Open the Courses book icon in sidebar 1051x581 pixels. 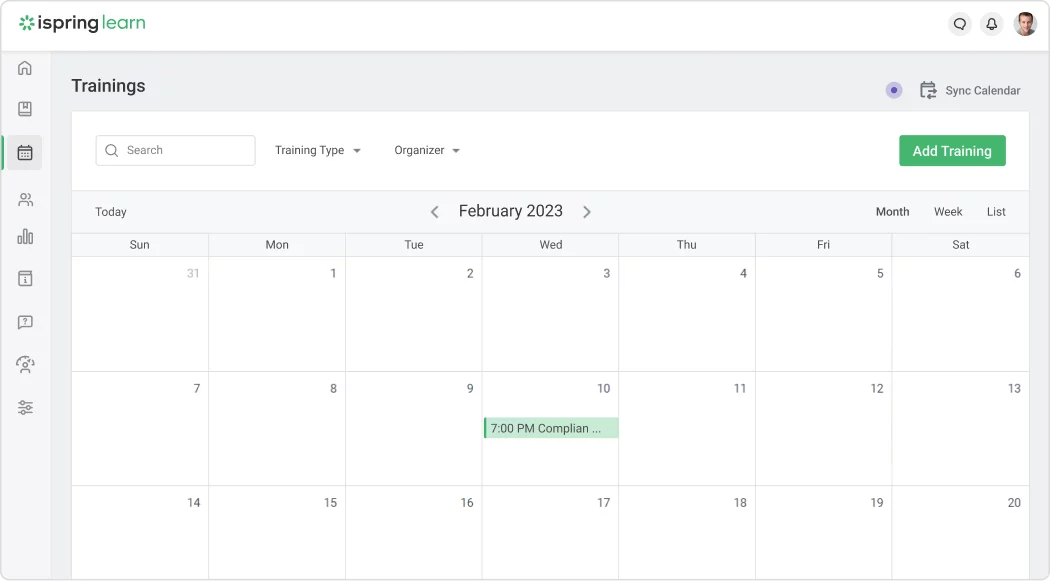pos(25,109)
